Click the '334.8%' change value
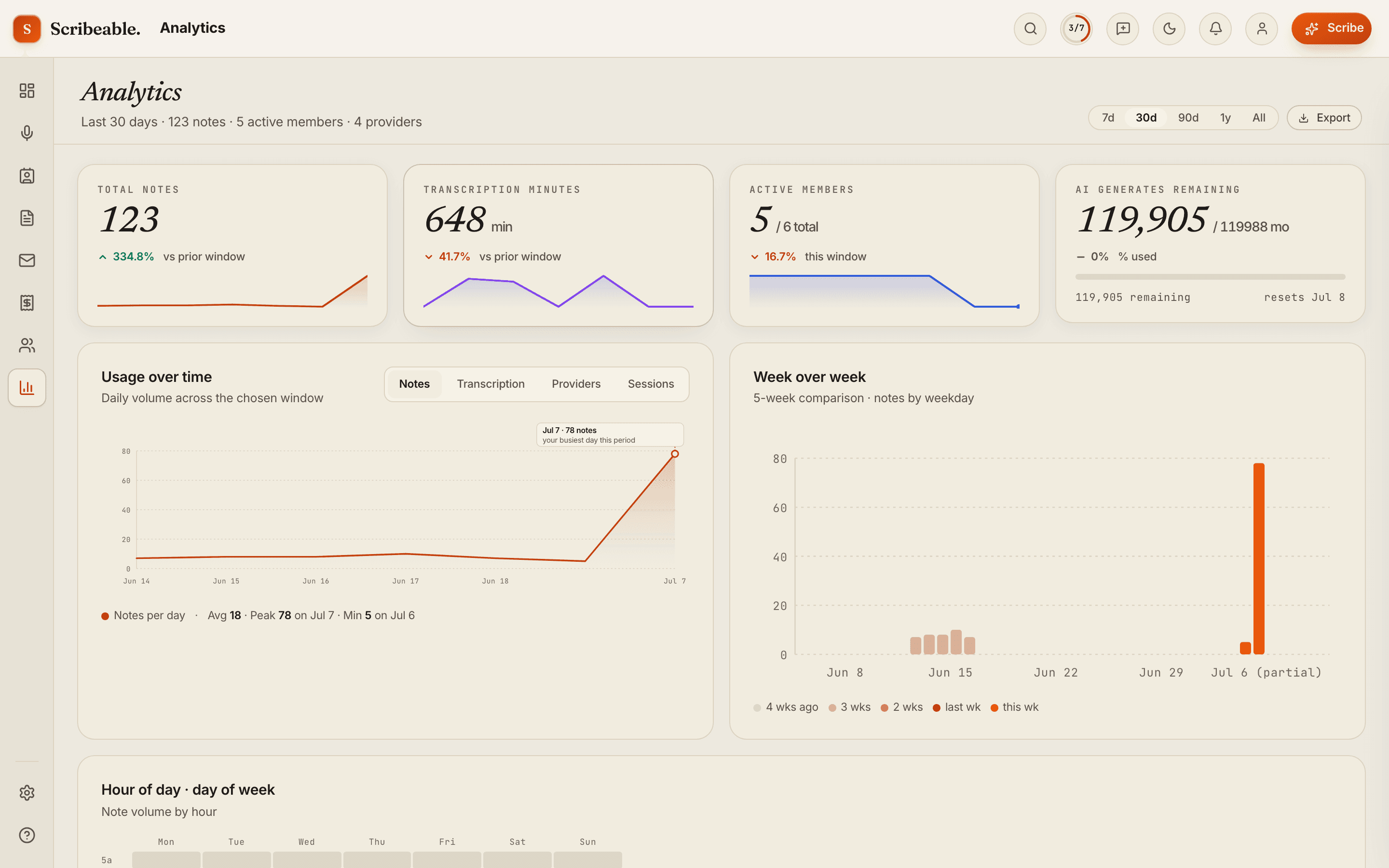This screenshot has width=1389, height=868. click(x=133, y=257)
